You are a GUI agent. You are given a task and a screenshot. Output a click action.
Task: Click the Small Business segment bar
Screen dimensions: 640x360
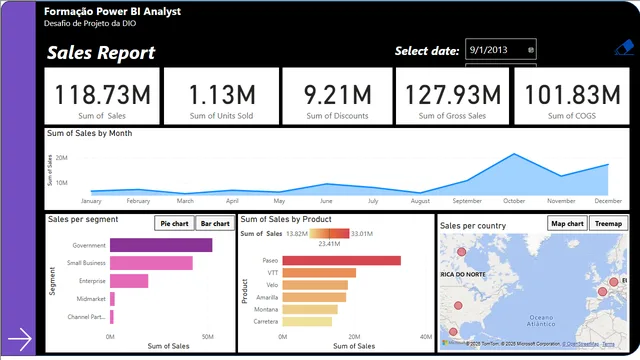(x=151, y=263)
